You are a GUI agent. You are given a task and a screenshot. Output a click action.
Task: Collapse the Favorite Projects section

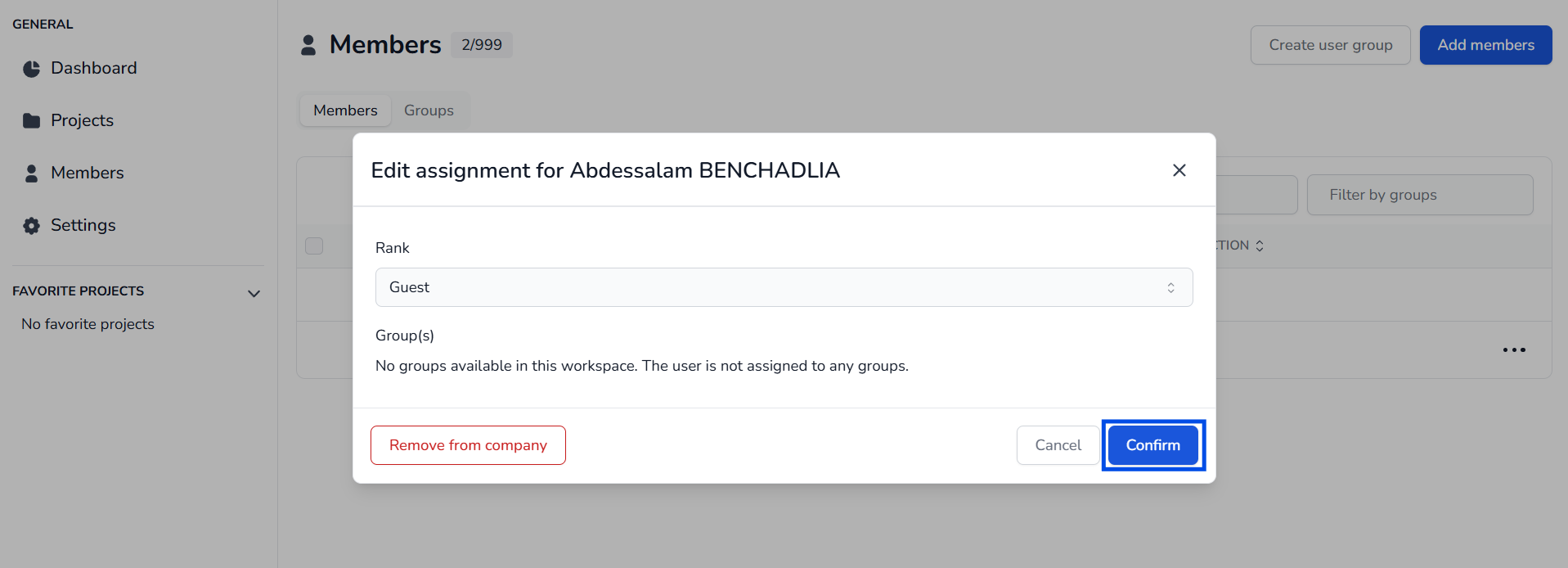coord(254,293)
